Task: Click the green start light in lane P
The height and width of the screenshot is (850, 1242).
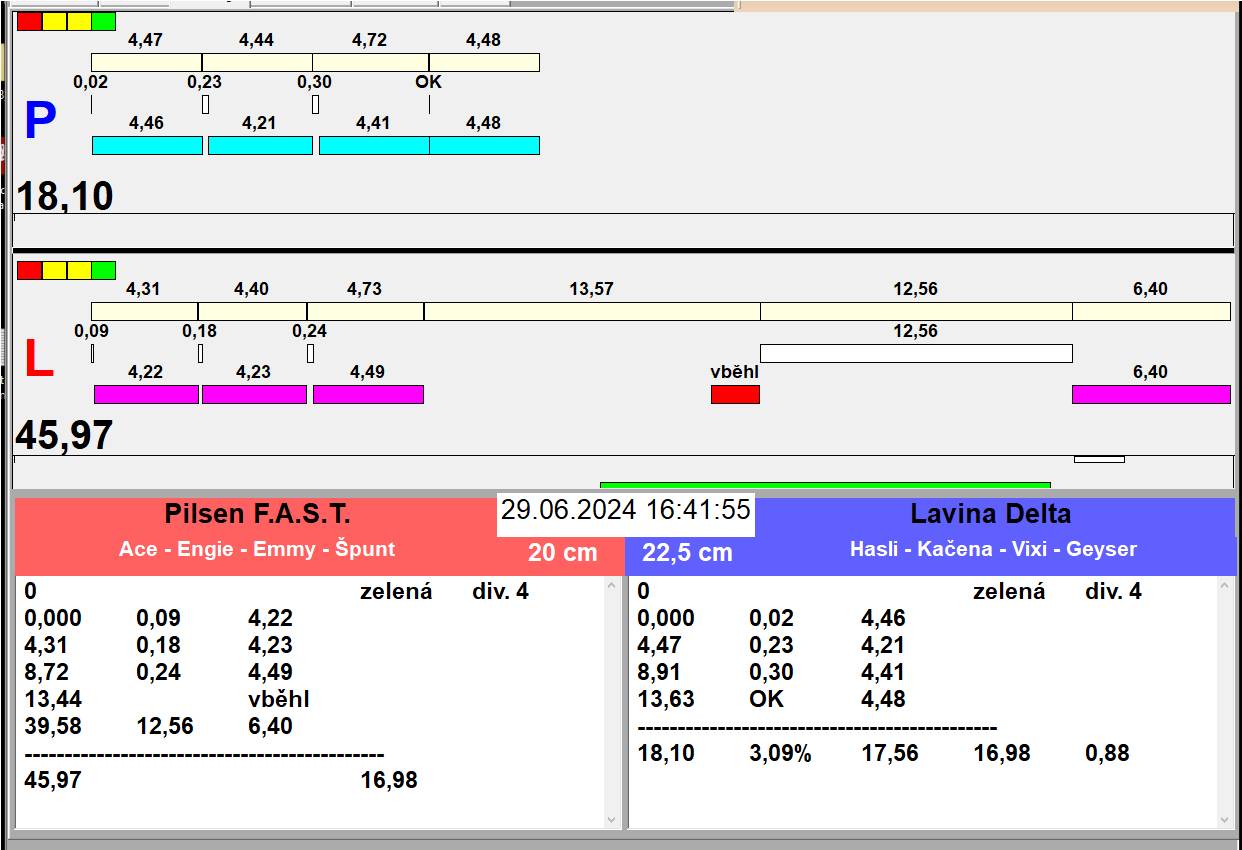Action: 103,21
